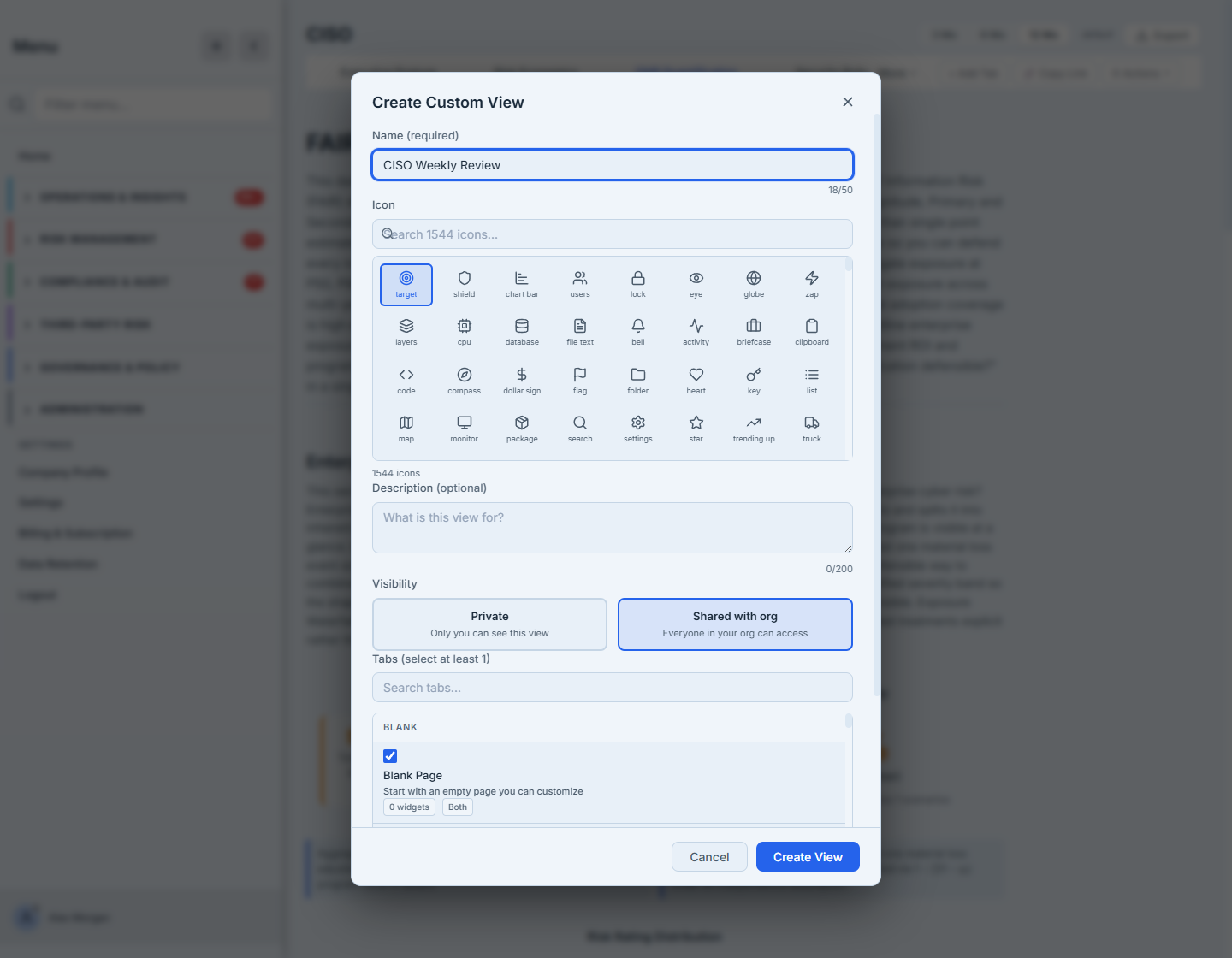
Task: Click the Both tag on Blank Page
Action: tap(458, 807)
